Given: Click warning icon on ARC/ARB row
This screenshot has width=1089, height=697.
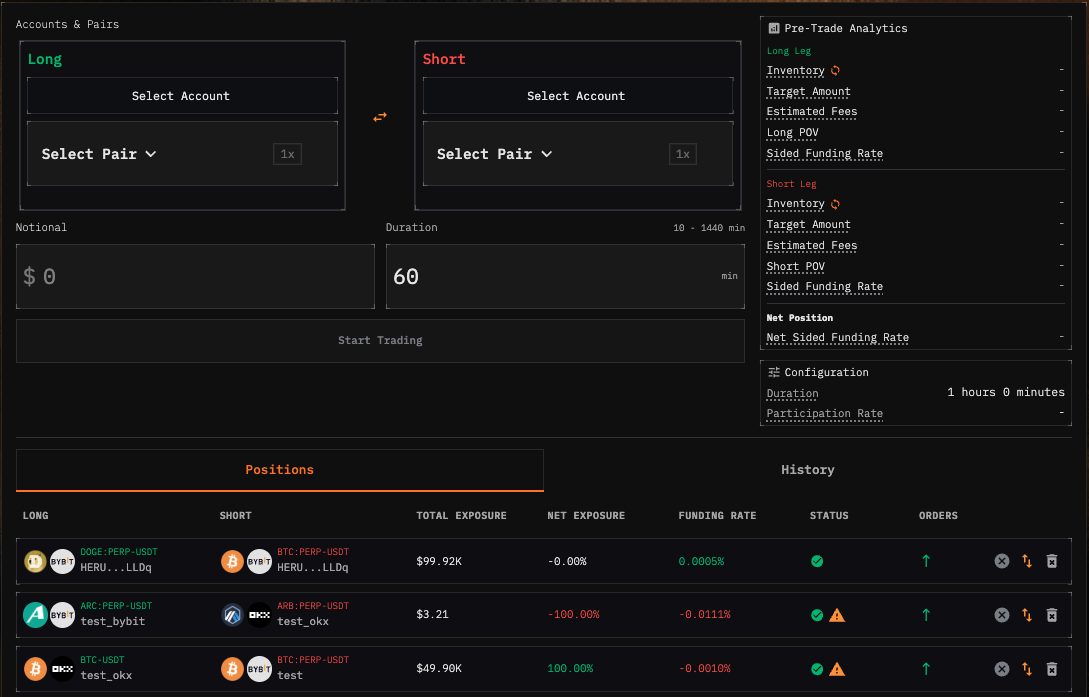Looking at the screenshot, I should click(838, 615).
